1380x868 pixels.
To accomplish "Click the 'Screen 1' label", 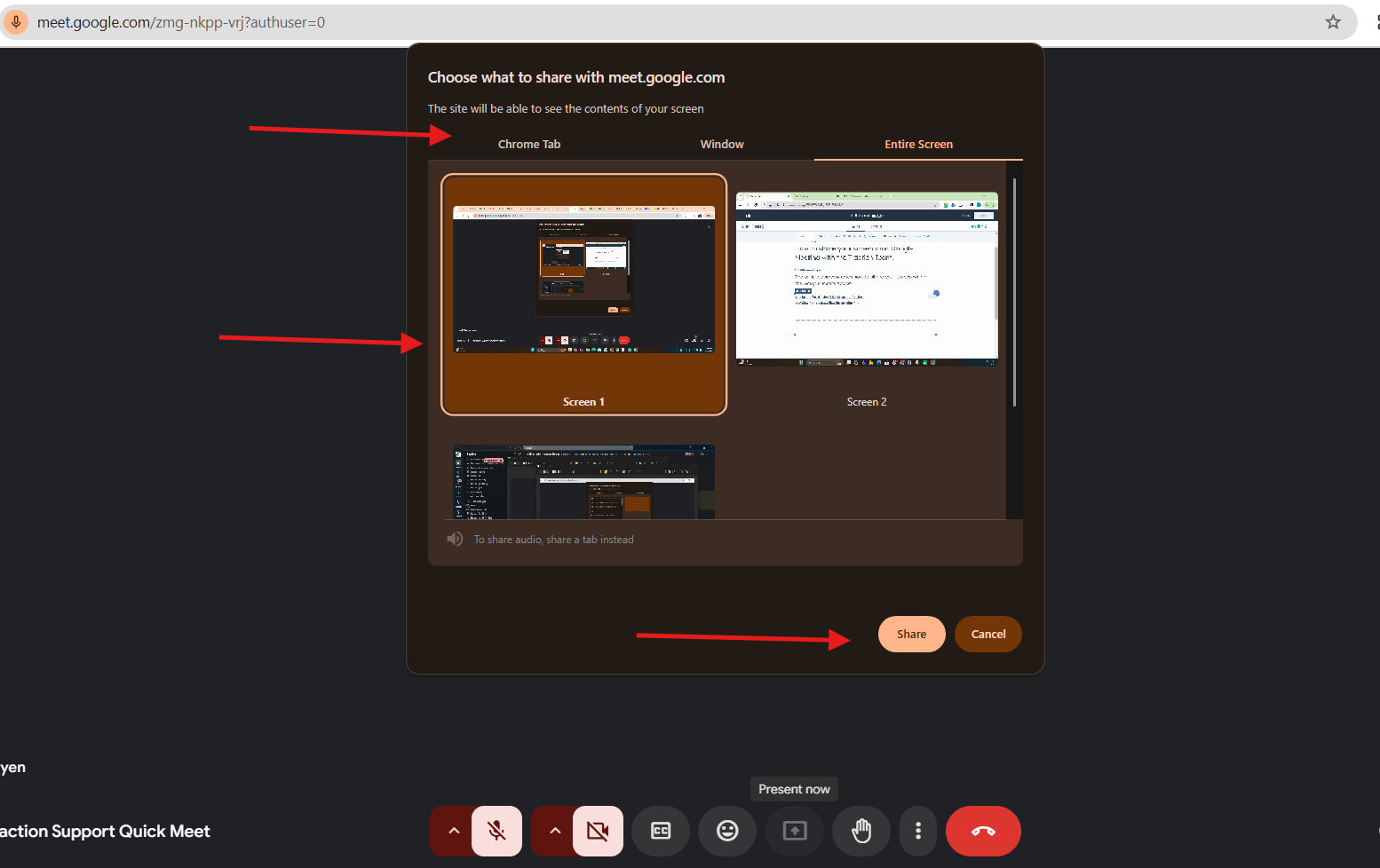I will (583, 402).
